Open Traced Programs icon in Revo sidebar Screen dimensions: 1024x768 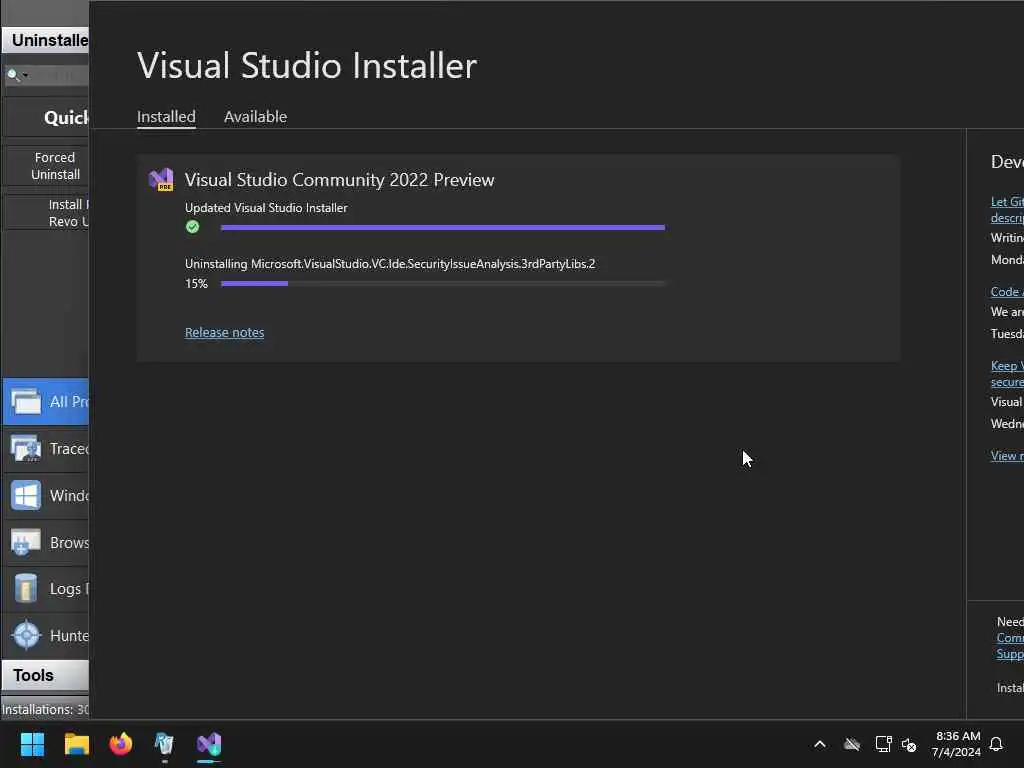click(26, 449)
